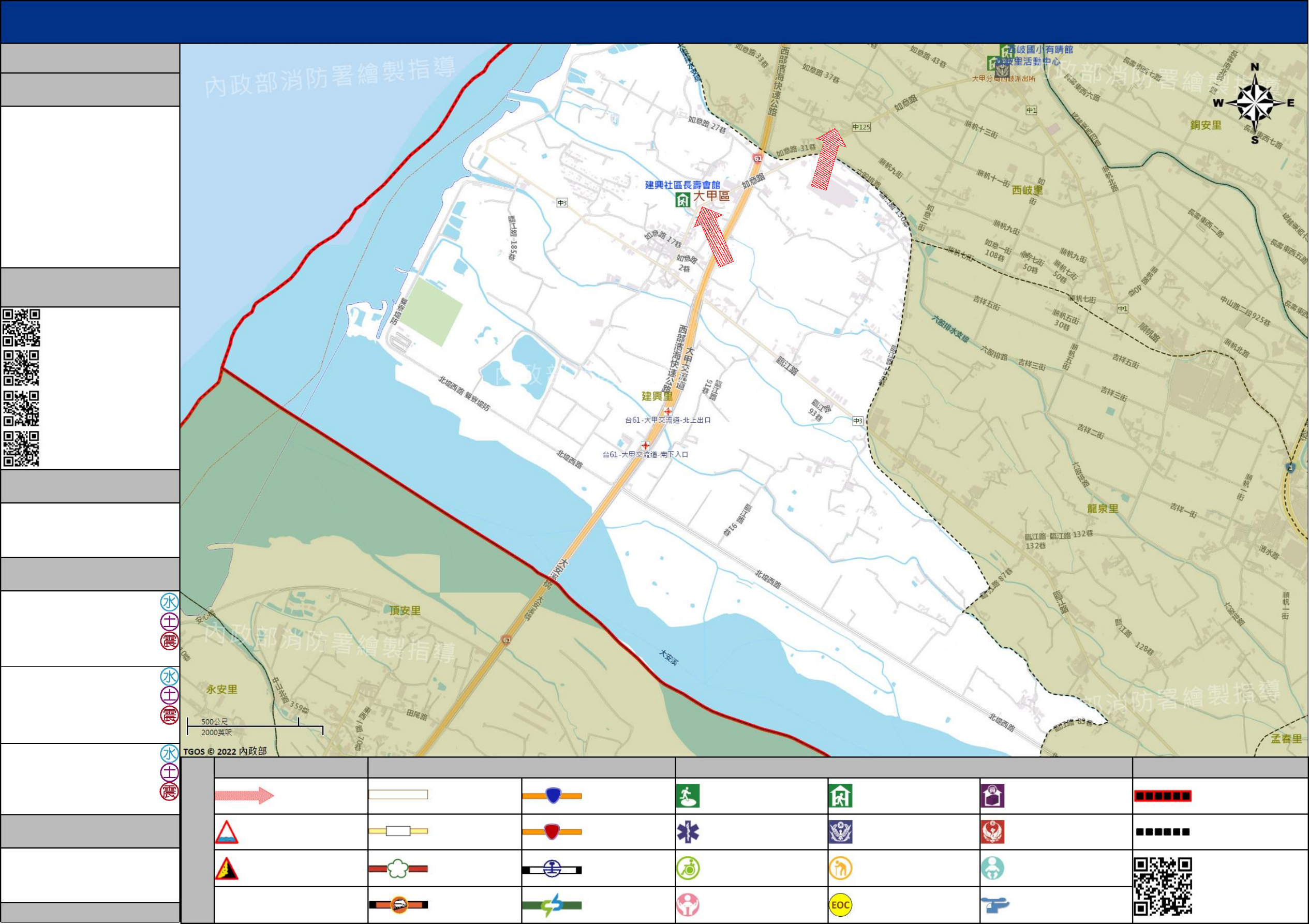Image resolution: width=1309 pixels, height=924 pixels.
Task: Click the flood hazard triangle legend icon
Action: coord(226,832)
